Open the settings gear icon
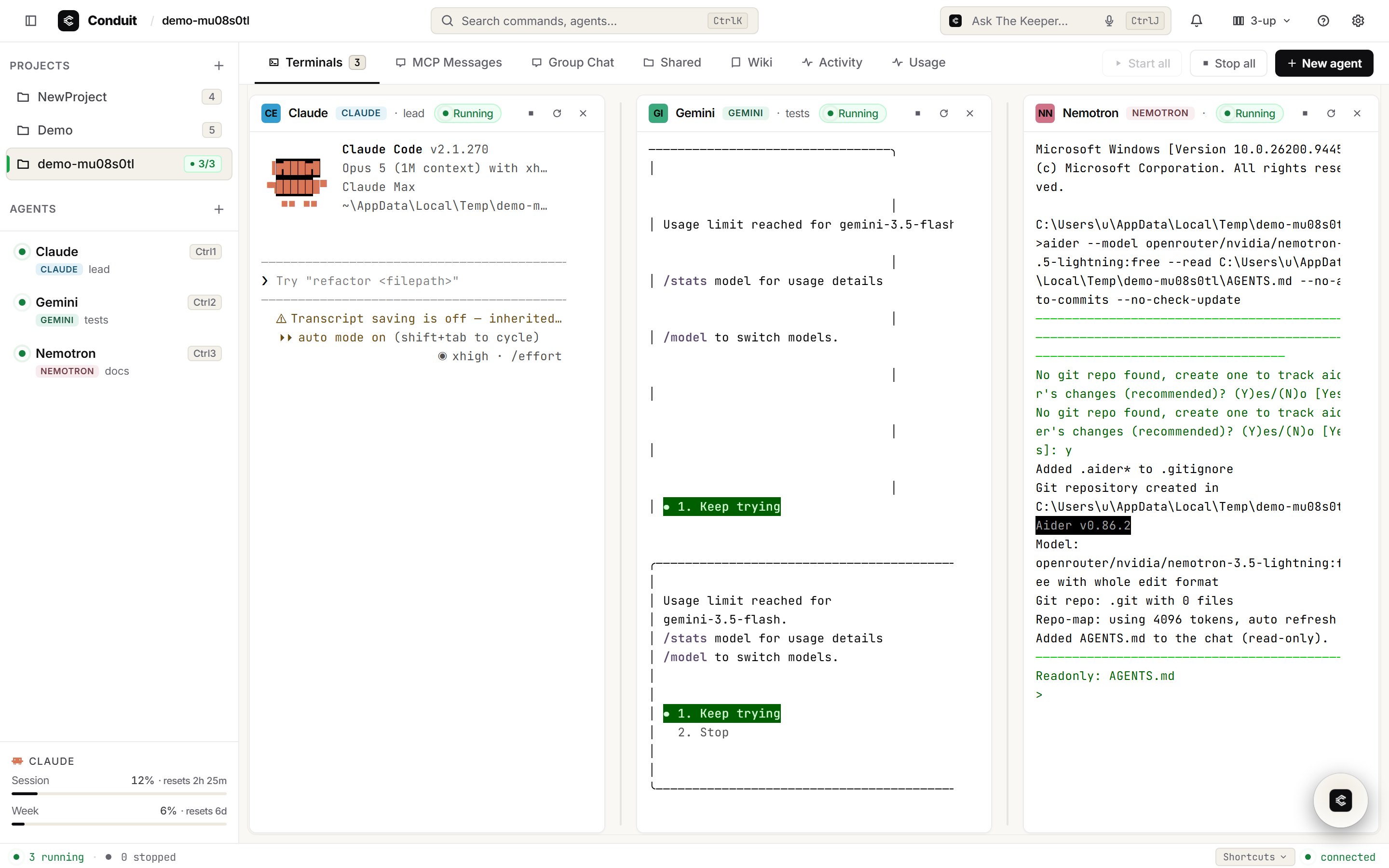The width and height of the screenshot is (1389, 868). click(x=1358, y=21)
